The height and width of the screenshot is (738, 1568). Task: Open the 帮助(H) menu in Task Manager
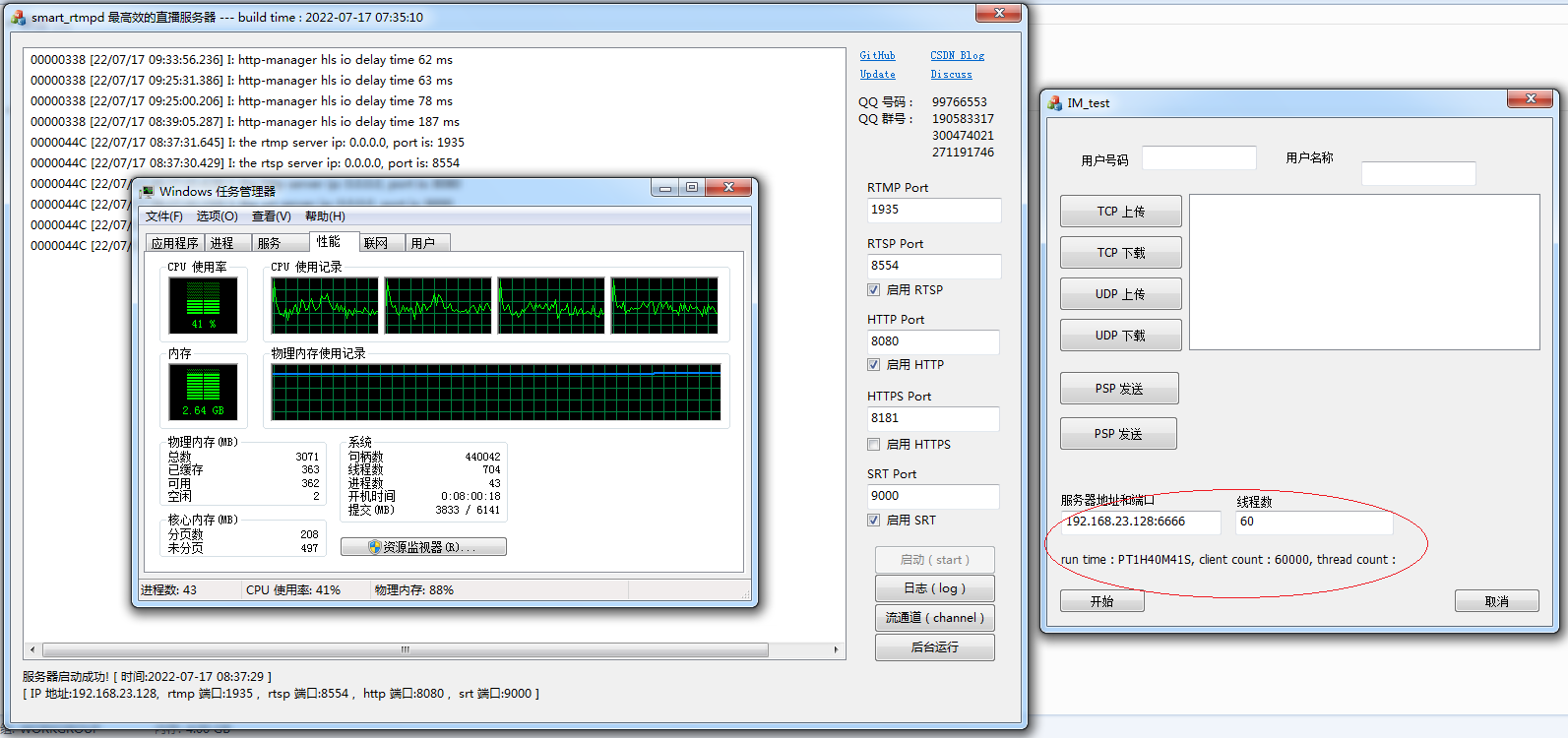tap(325, 216)
